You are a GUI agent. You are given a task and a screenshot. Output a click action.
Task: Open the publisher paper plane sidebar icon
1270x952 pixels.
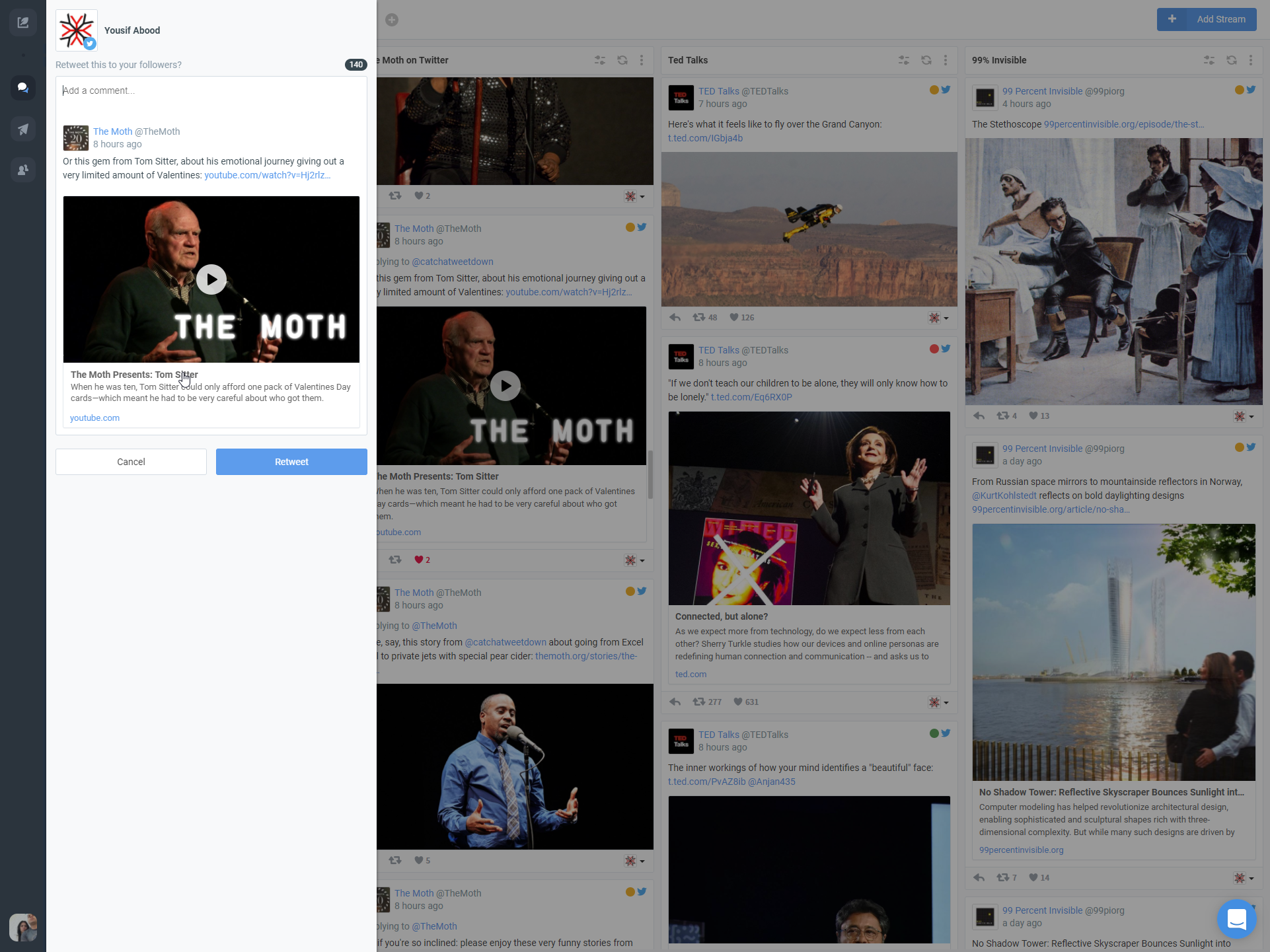23,129
